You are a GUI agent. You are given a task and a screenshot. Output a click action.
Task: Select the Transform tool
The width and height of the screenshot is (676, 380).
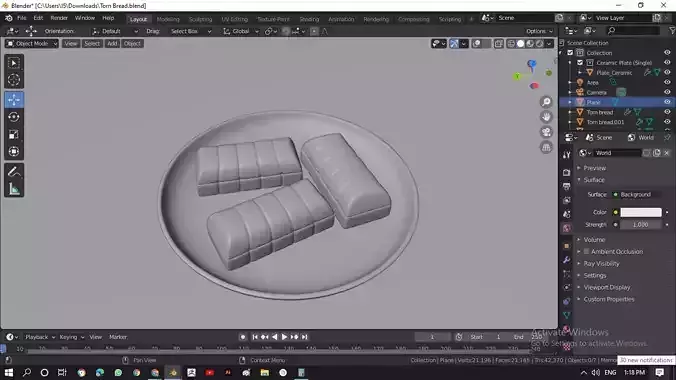14,151
